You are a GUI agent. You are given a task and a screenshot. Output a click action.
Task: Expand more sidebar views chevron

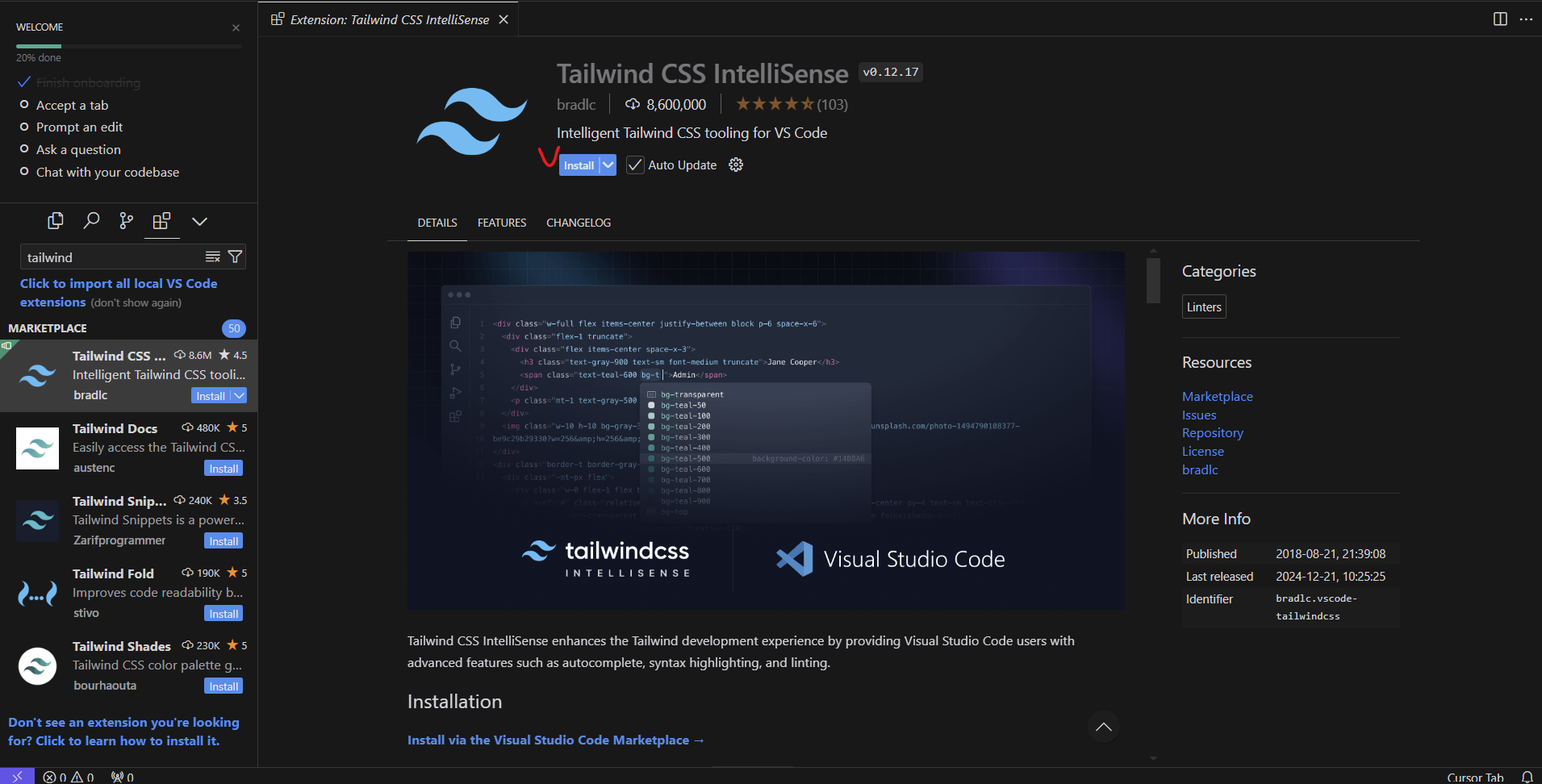[x=199, y=221]
